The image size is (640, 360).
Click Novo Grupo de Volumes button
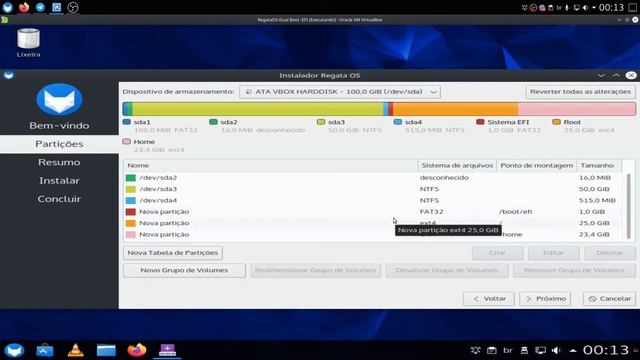coord(184,270)
